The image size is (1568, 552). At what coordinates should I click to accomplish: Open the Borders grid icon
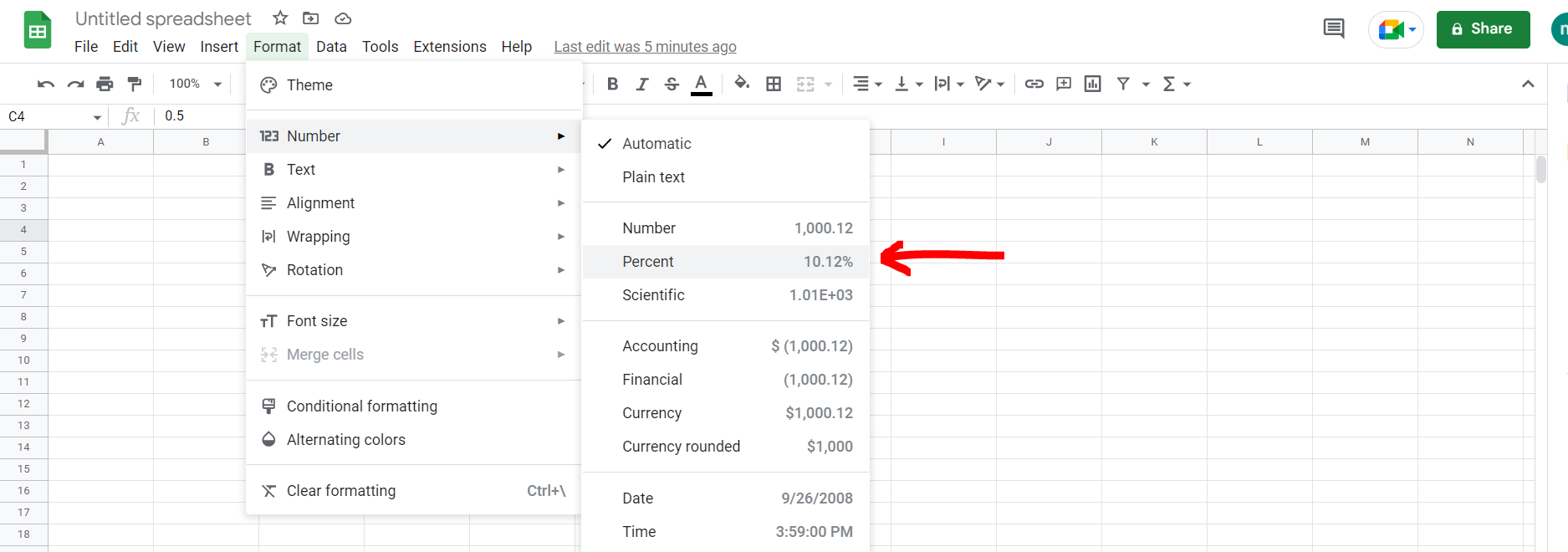(x=774, y=84)
